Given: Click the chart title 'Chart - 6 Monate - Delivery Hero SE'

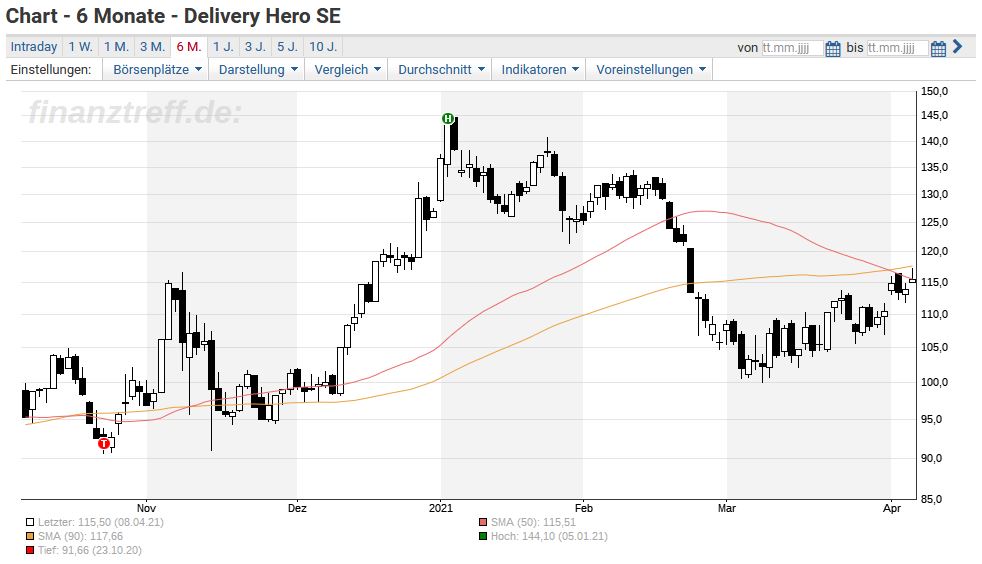Looking at the screenshot, I should [x=173, y=16].
